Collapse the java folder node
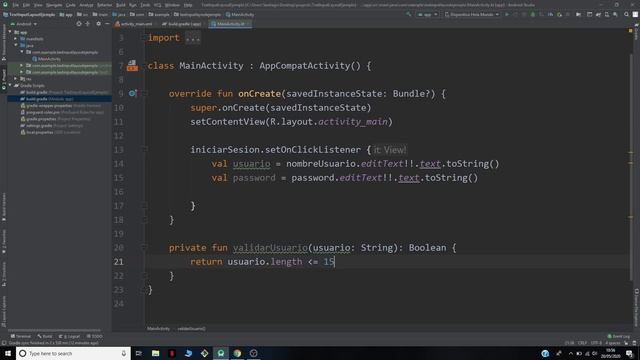Image resolution: width=640 pixels, height=360 pixels. 16,45
